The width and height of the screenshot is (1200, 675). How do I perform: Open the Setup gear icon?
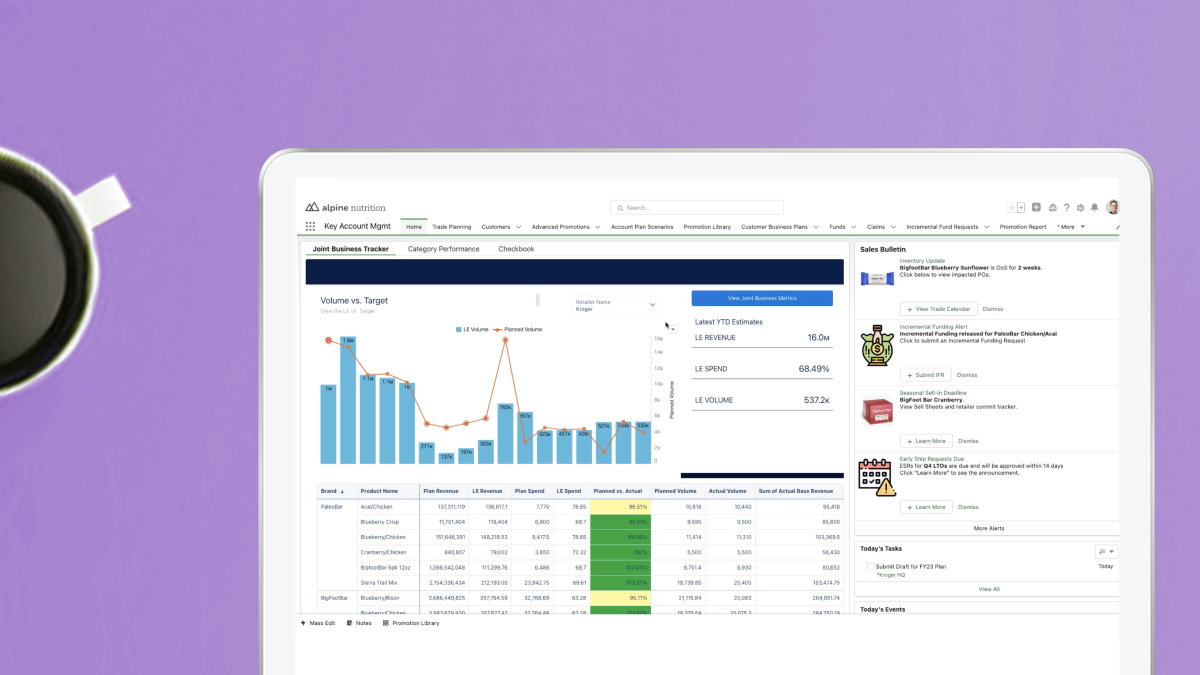tap(1081, 208)
